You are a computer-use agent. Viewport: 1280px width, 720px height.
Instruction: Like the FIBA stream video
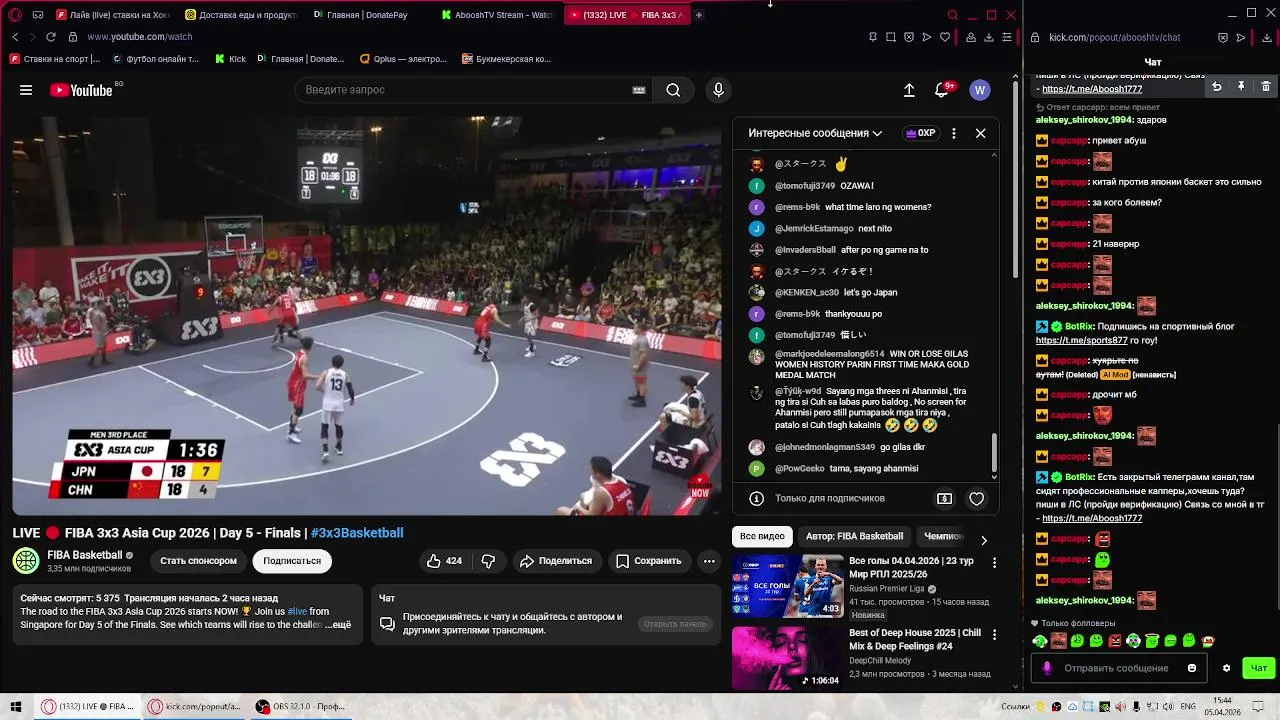(x=444, y=561)
